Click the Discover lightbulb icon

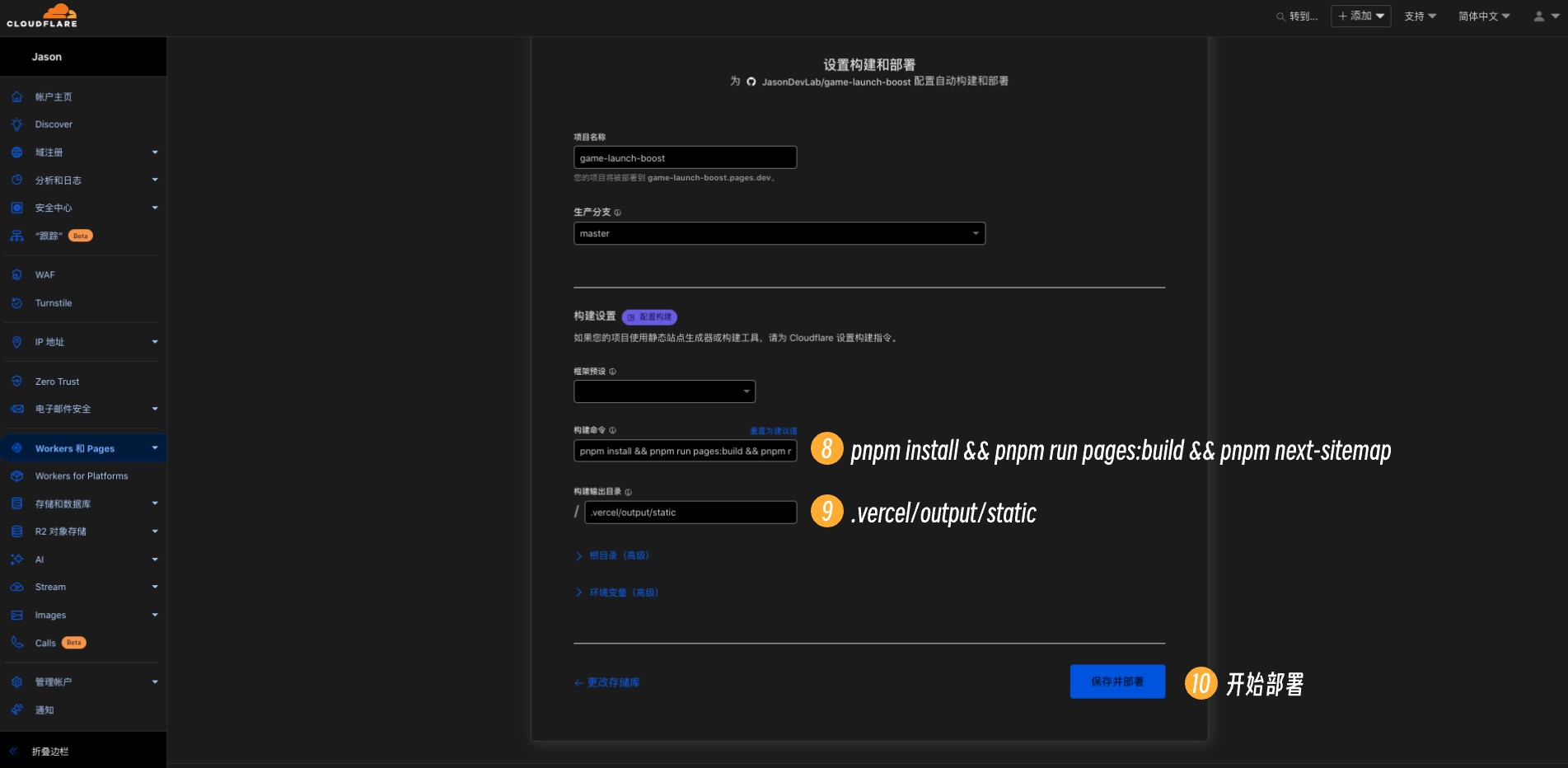pos(16,124)
